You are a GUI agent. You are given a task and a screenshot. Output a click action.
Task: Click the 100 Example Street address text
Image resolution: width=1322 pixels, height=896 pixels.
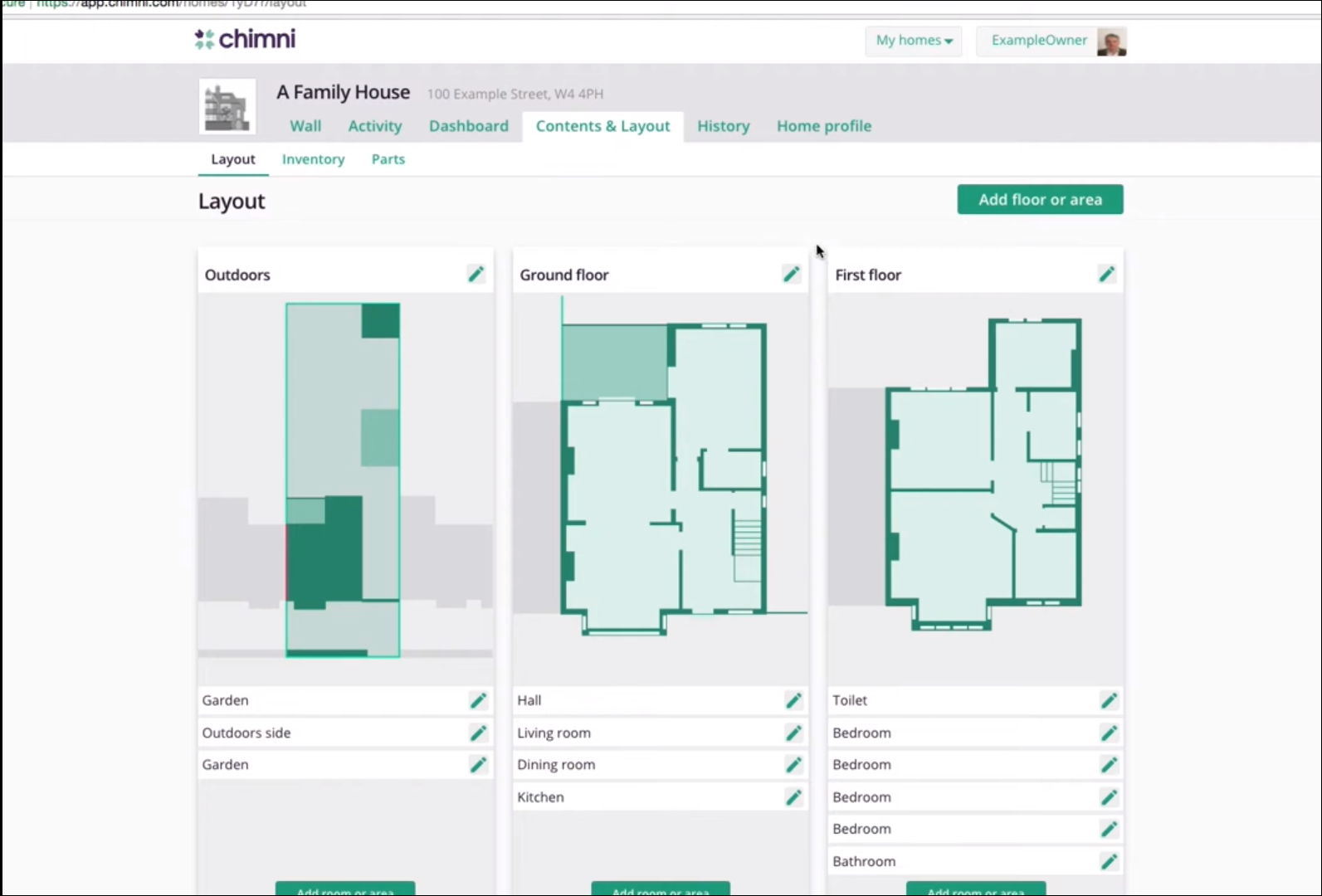[515, 94]
